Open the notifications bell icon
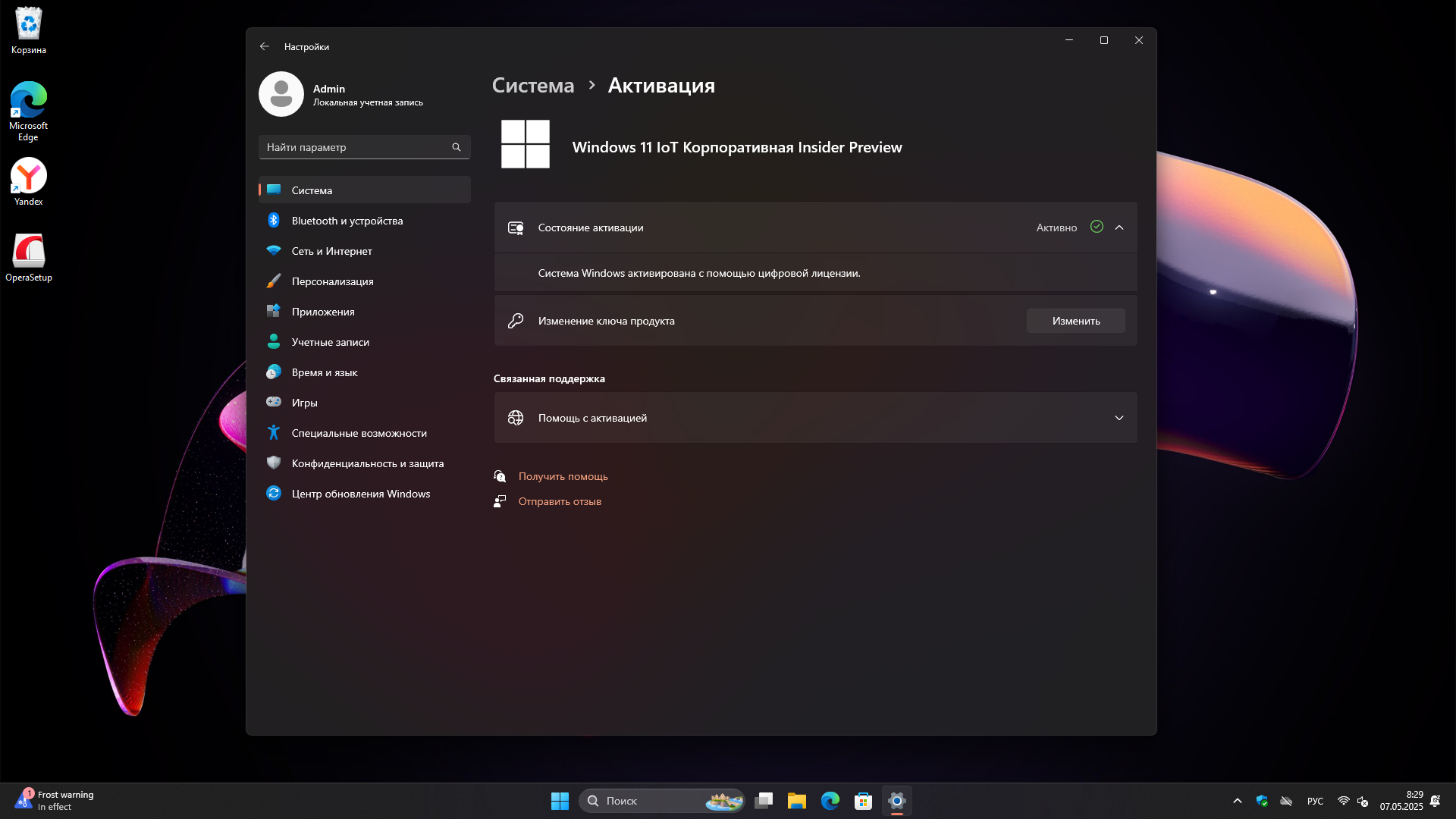This screenshot has width=1456, height=819. (x=1436, y=801)
